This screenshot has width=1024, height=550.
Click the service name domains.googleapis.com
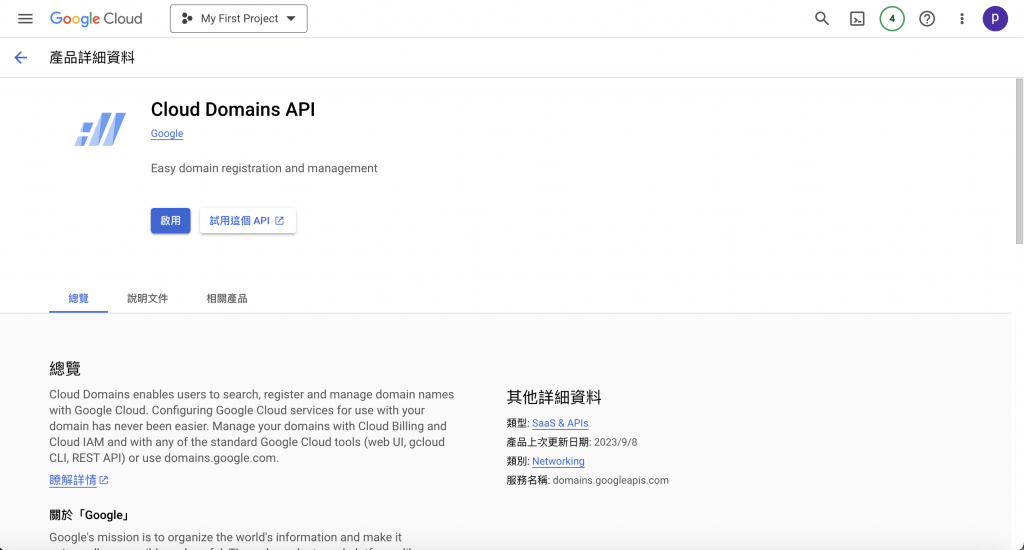pyautogui.click(x=610, y=480)
